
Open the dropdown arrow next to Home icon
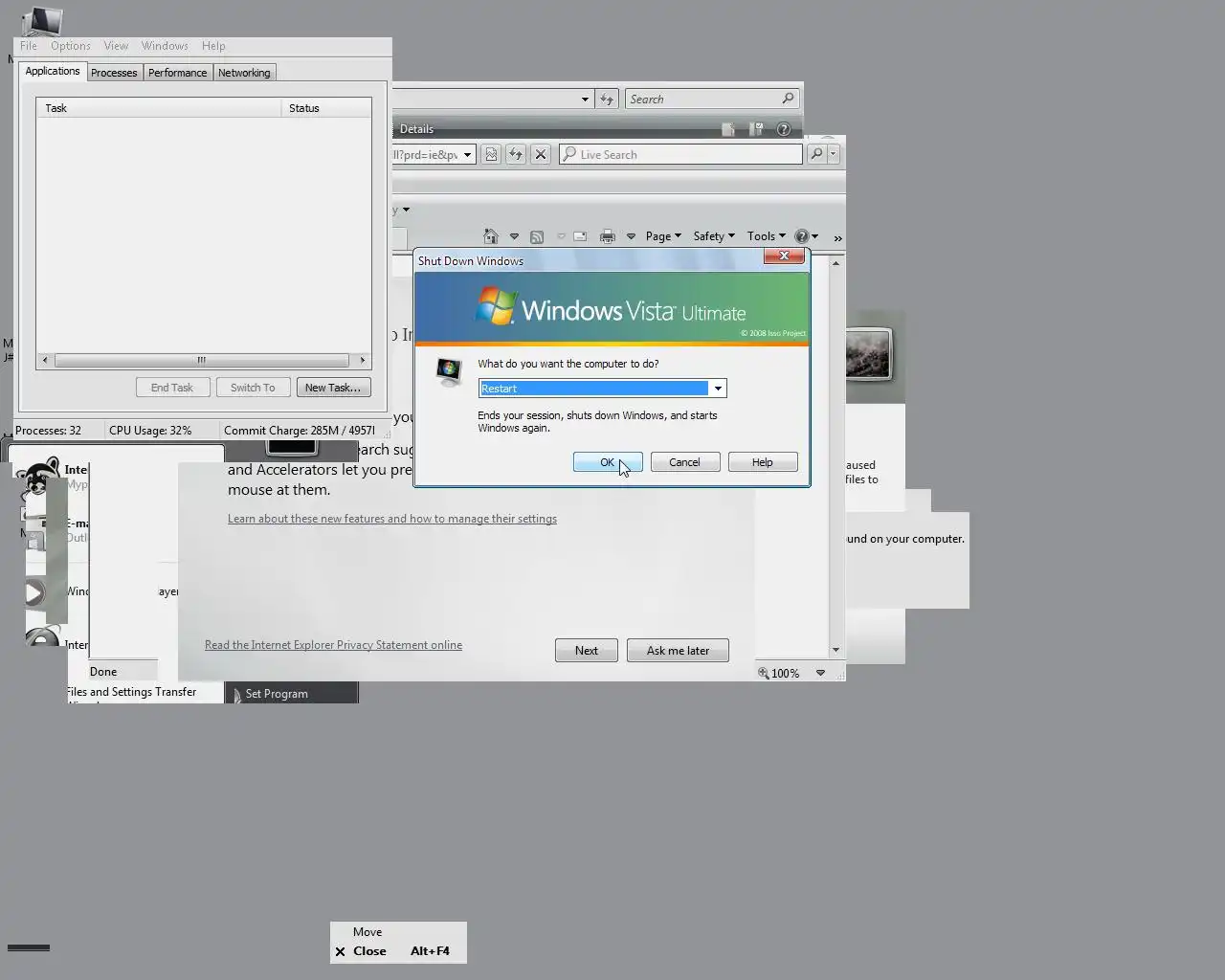(x=514, y=236)
